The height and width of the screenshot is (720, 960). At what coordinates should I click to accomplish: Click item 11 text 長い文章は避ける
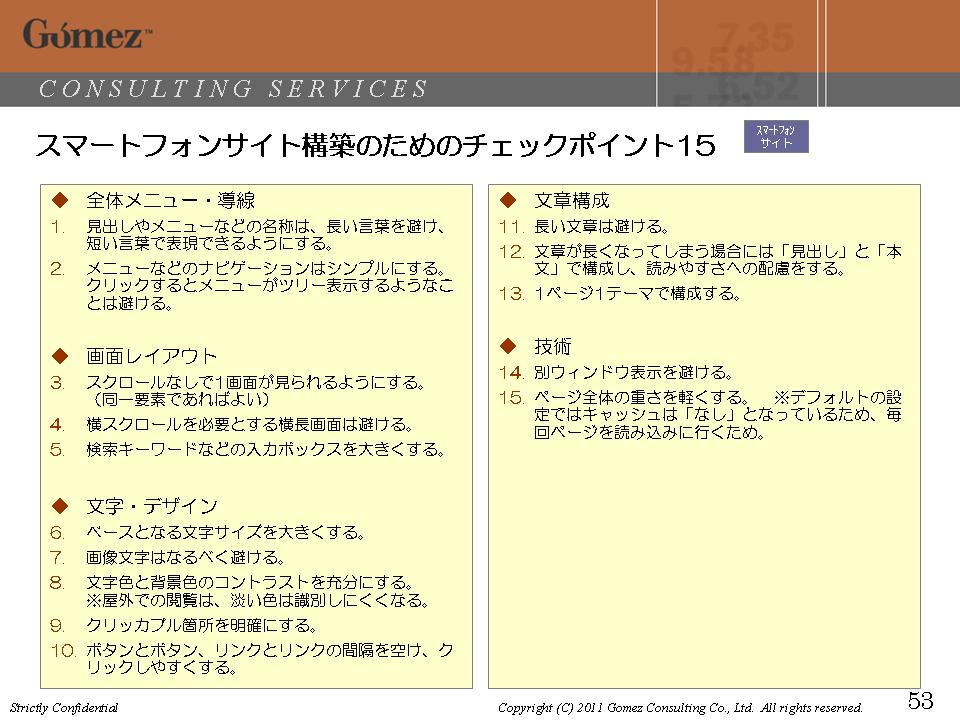pos(602,227)
